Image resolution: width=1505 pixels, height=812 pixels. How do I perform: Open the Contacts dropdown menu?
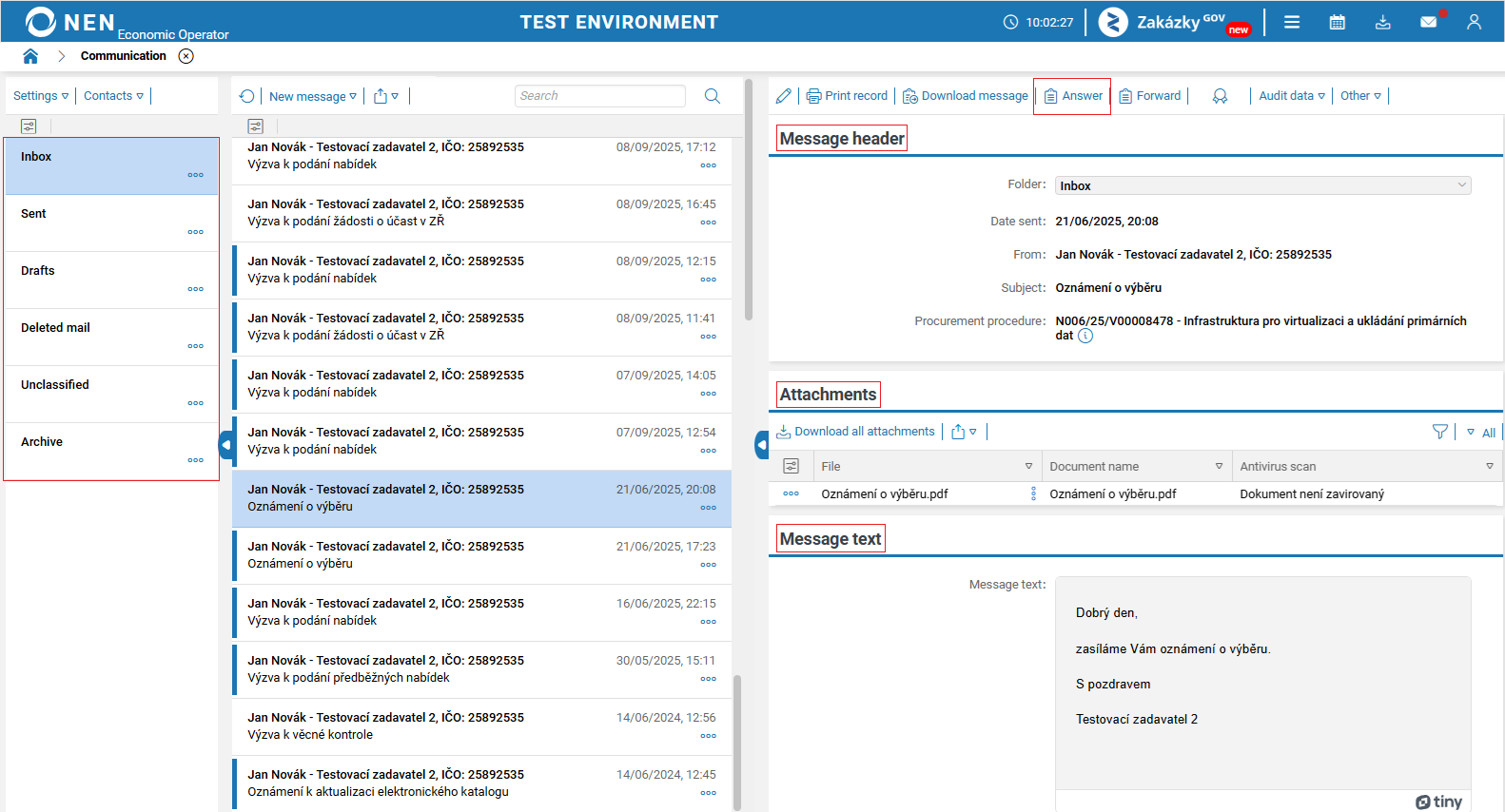113,96
